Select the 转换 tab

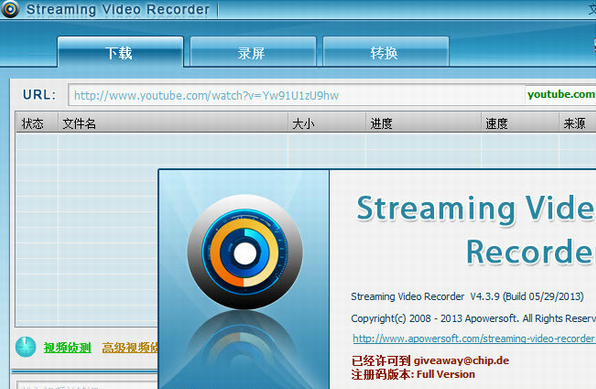[385, 52]
